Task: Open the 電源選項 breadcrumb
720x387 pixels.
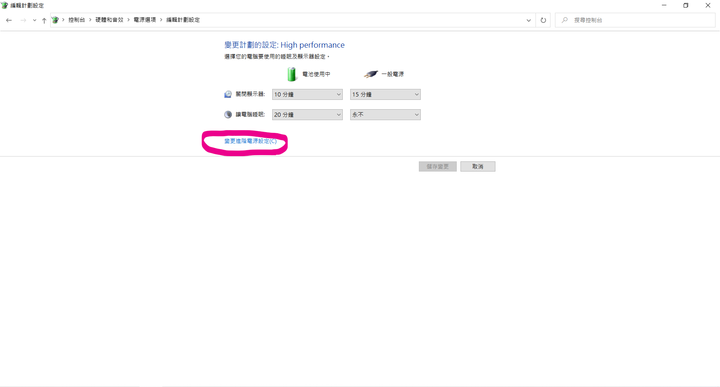Action: (145, 20)
